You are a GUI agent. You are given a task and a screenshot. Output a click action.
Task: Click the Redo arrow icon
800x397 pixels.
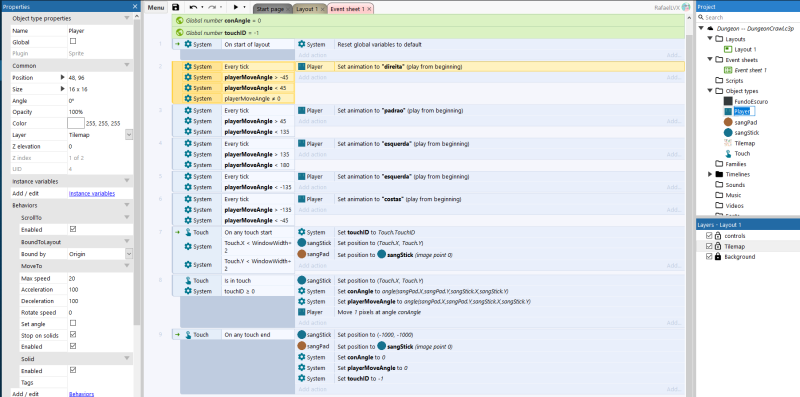212,8
